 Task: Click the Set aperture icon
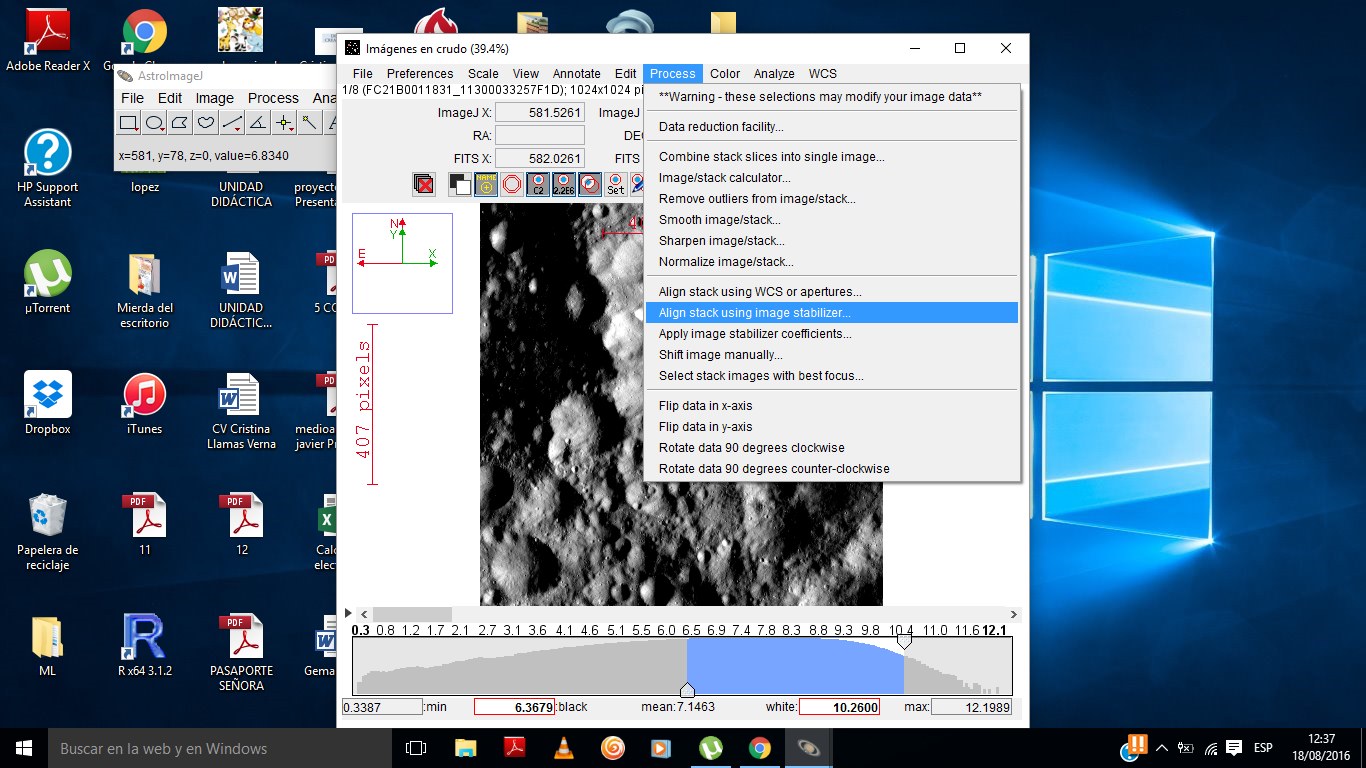point(616,184)
